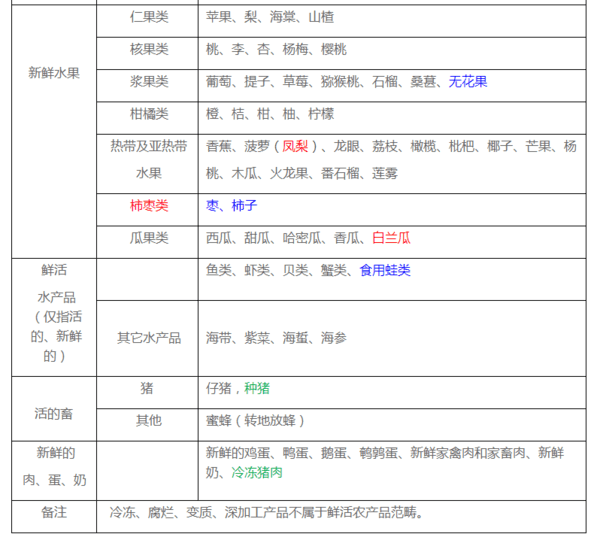
Task: Click the red 白兰瓜 text
Action: click(391, 238)
